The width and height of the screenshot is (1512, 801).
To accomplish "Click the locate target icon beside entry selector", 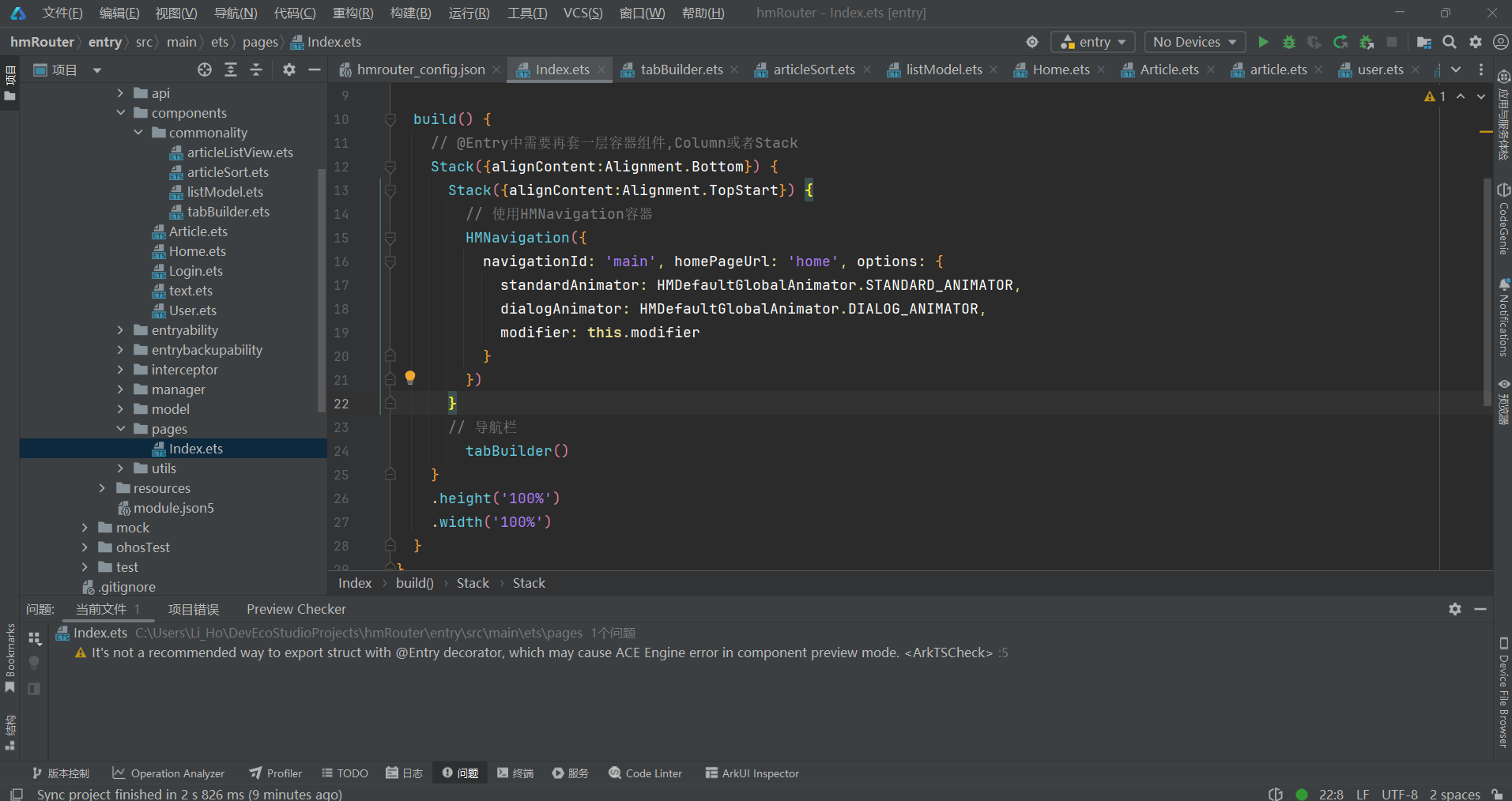I will point(1032,42).
